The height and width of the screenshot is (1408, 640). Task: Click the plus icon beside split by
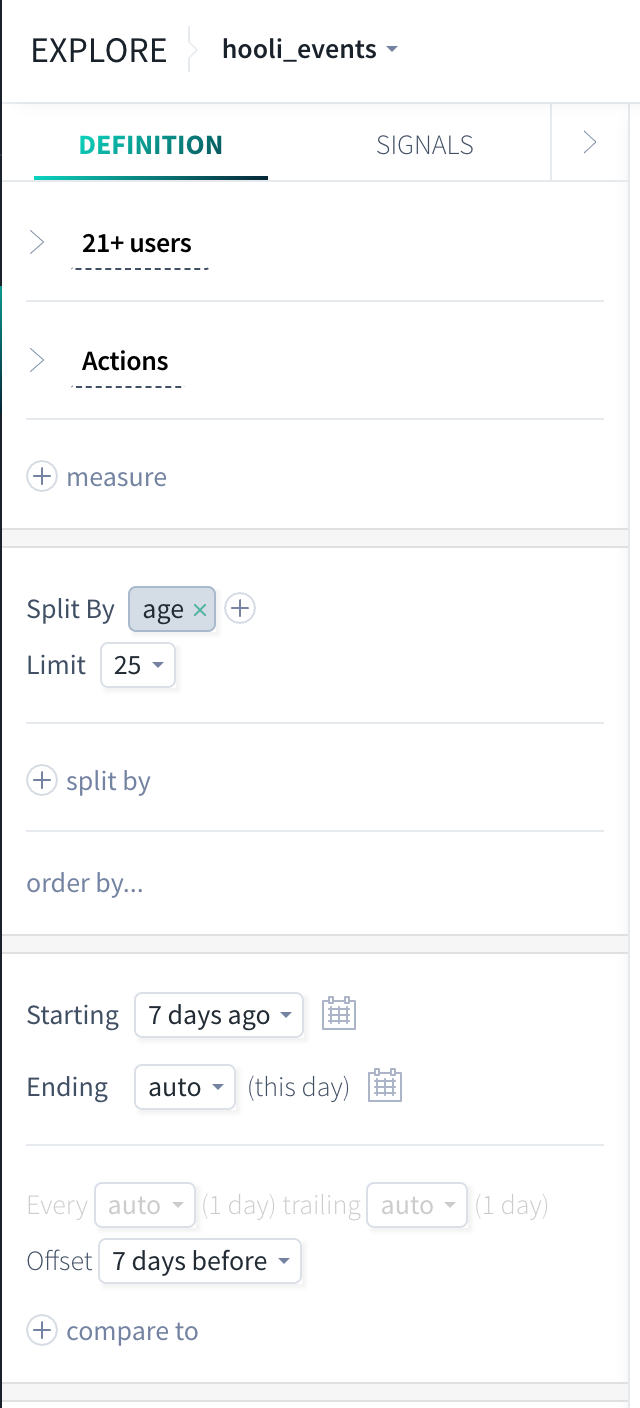[41, 781]
